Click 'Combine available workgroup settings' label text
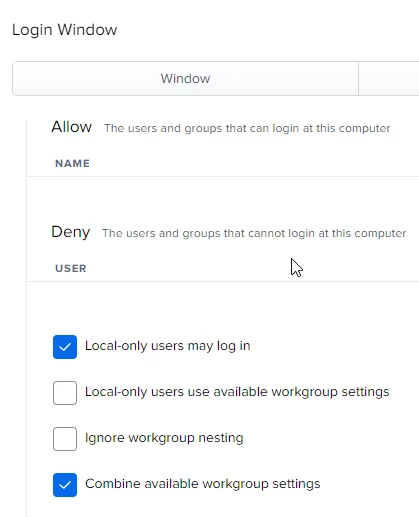This screenshot has height=517, width=419. coord(203,484)
